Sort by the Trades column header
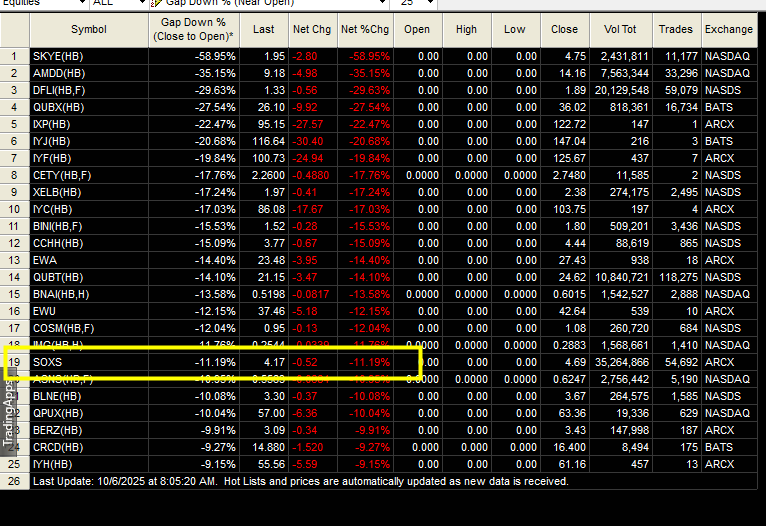 (x=676, y=29)
